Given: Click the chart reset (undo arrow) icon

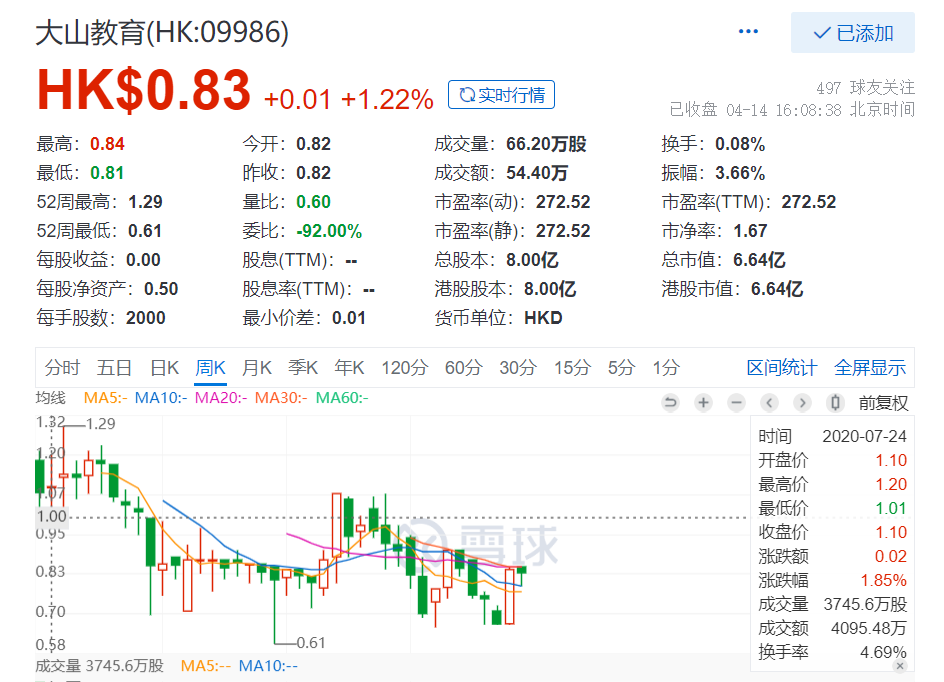Looking at the screenshot, I should pyautogui.click(x=670, y=403).
